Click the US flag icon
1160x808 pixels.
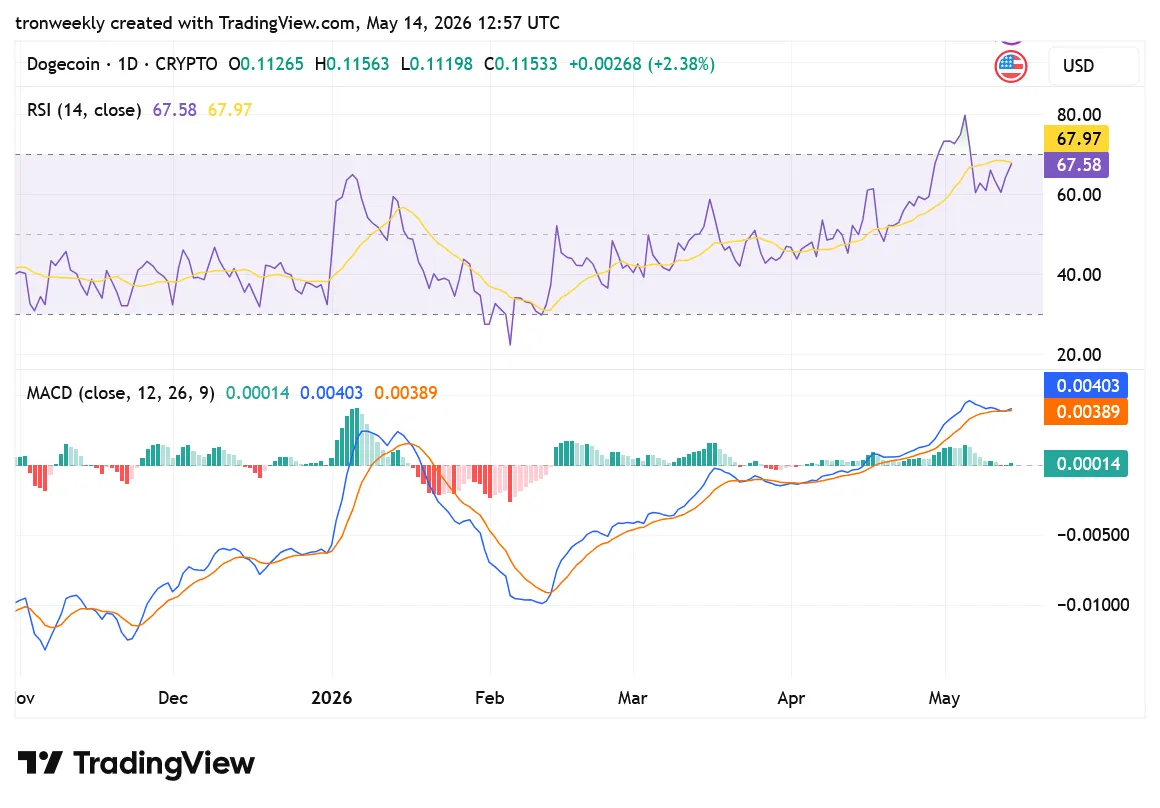coord(1010,67)
